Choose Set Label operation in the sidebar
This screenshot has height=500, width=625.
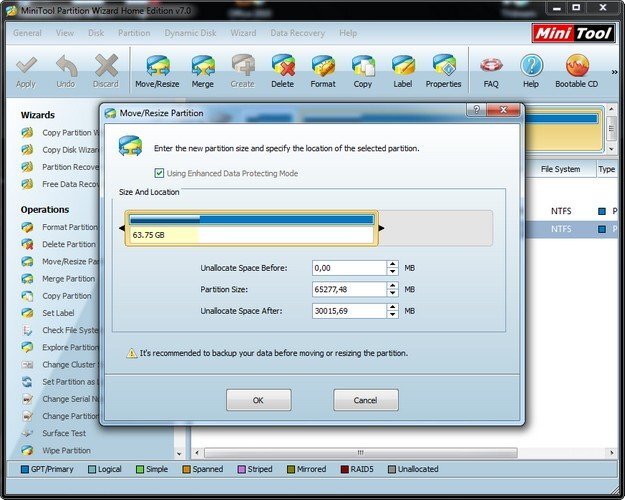(48, 313)
